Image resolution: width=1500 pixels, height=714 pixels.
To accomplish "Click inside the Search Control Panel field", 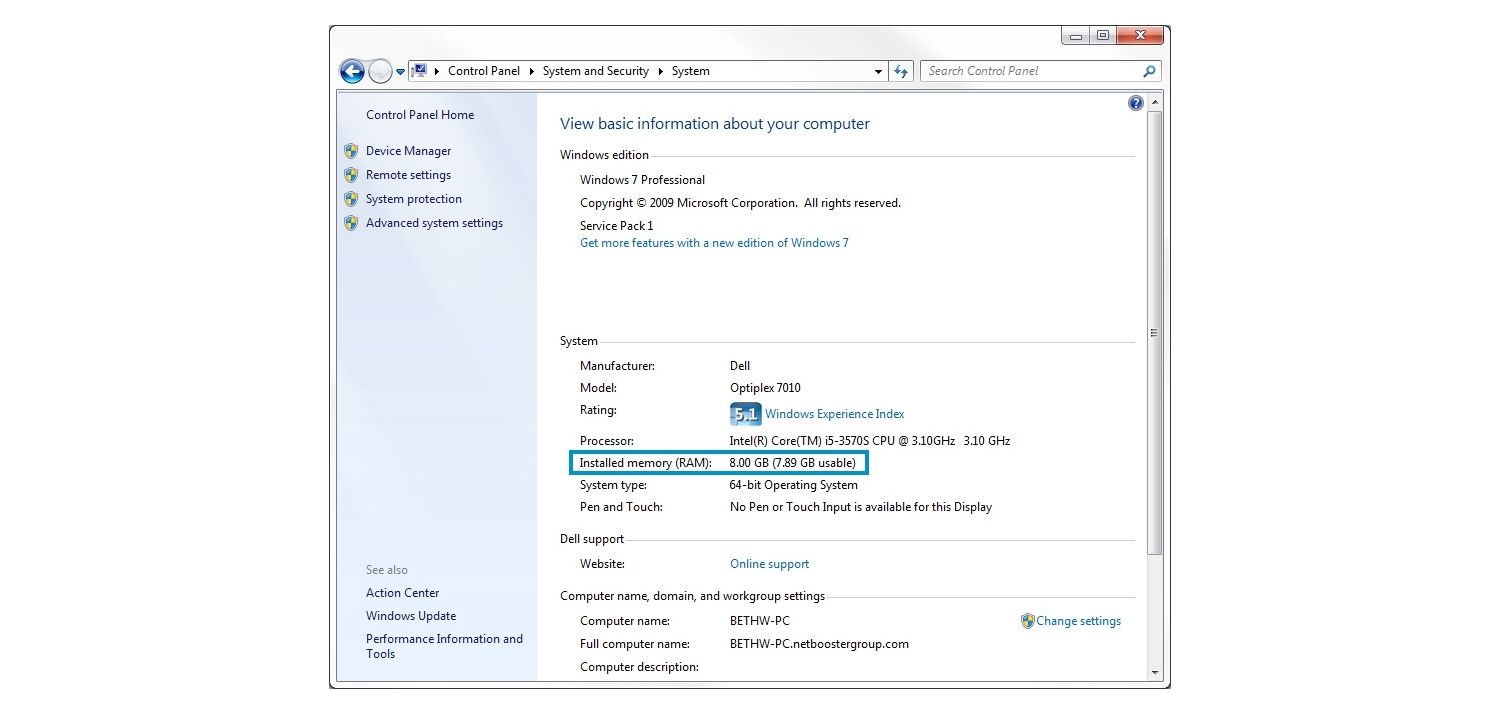I will coord(1020,71).
